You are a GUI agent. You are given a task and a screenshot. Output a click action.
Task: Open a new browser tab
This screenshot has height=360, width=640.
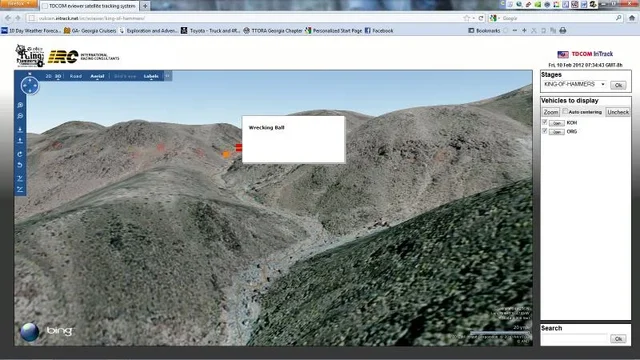(145, 6)
